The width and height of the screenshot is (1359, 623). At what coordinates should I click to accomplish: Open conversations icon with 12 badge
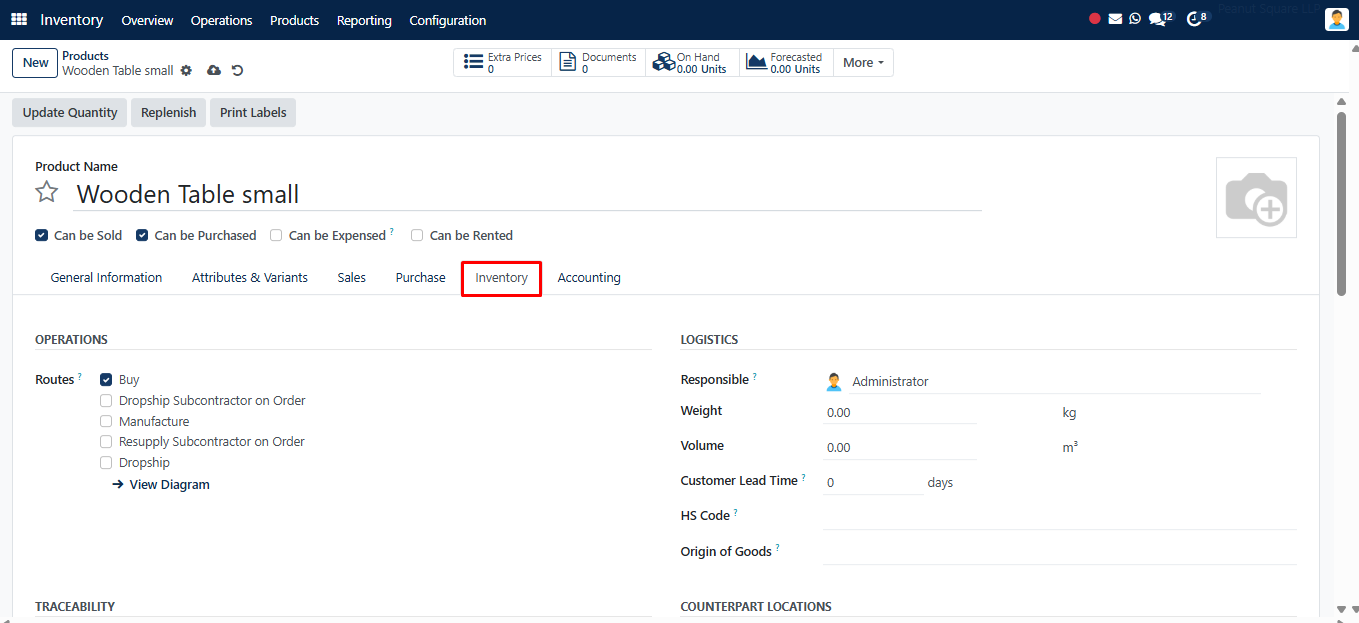coord(1160,19)
